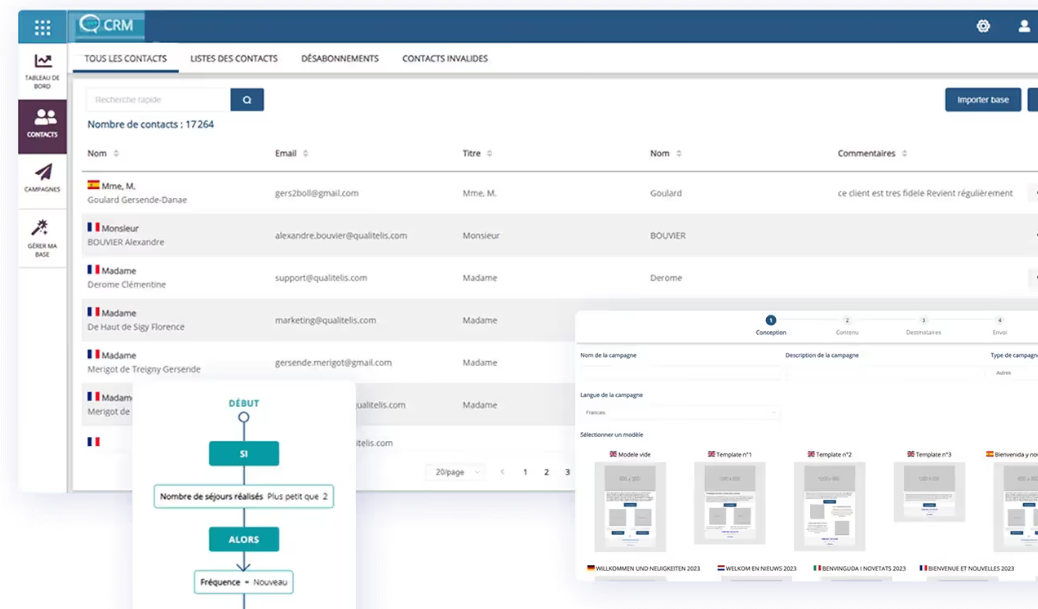Click the search magnifier button
The height and width of the screenshot is (609, 1038).
click(x=247, y=100)
